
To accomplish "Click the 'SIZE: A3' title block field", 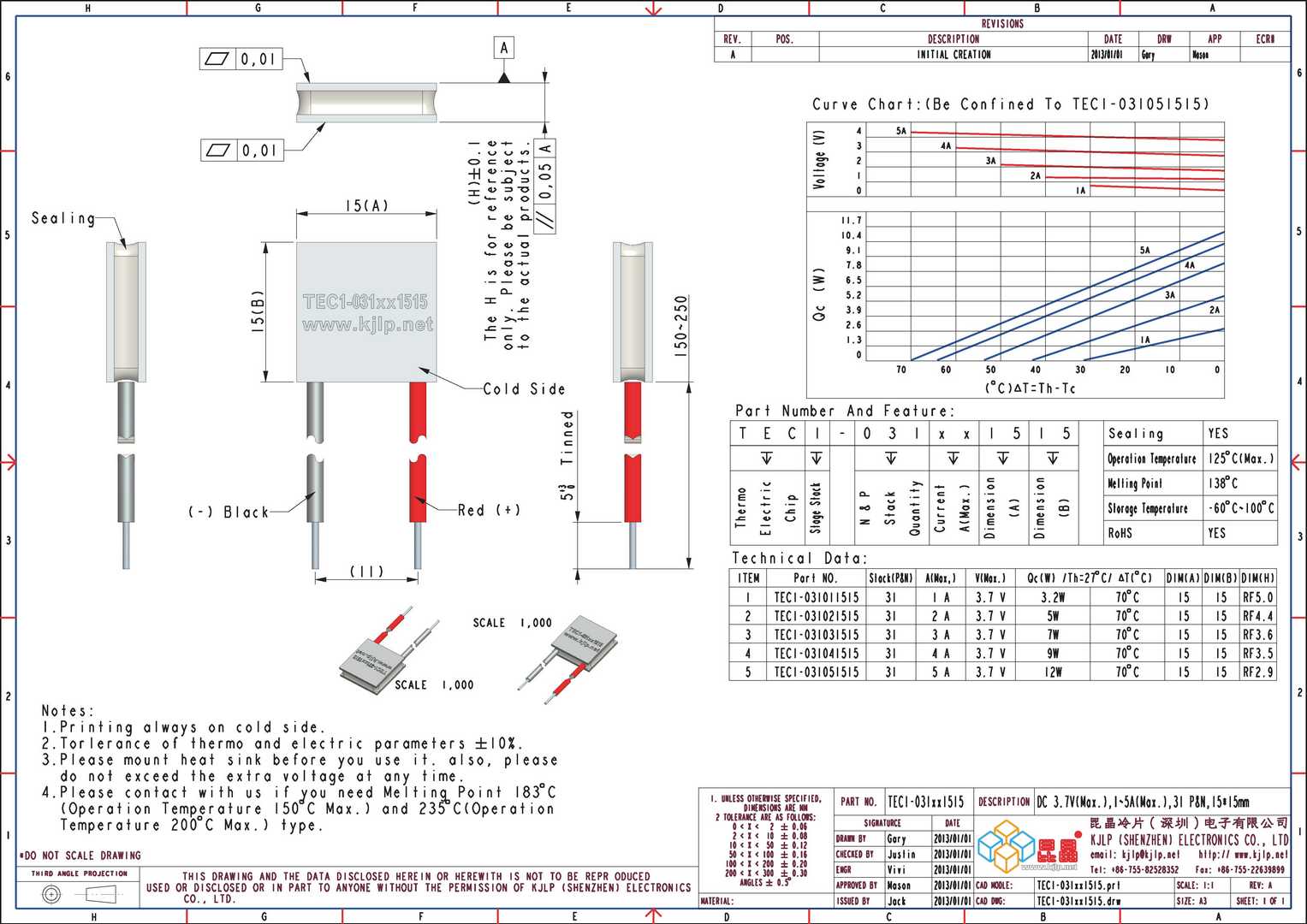I will click(1191, 901).
